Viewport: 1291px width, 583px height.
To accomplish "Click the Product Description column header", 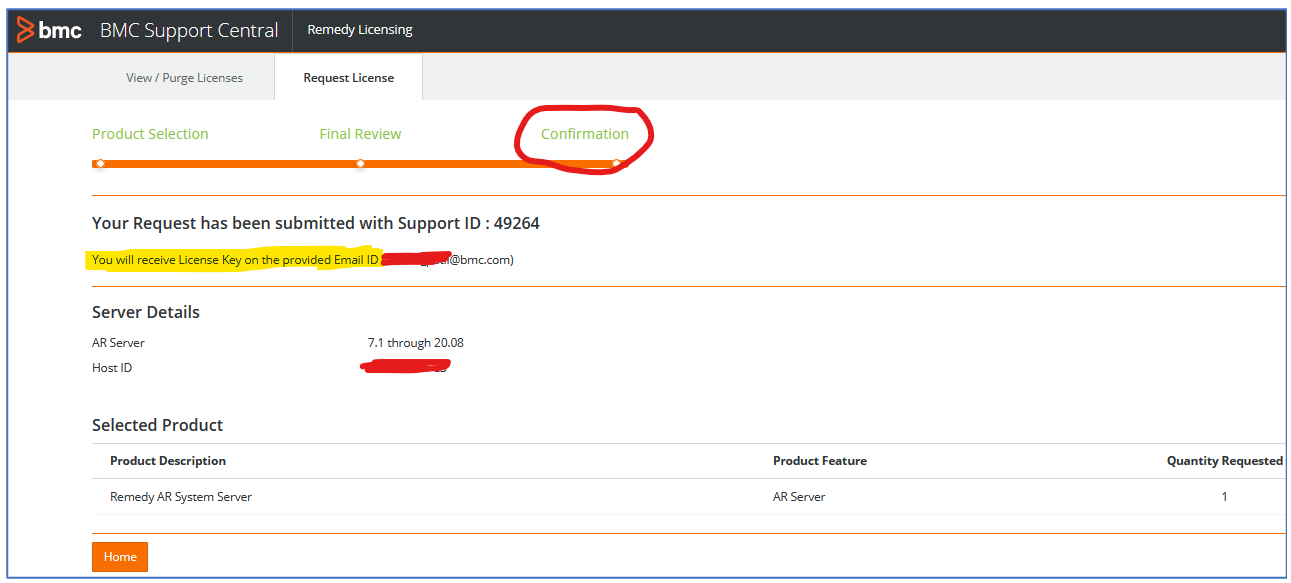I will click(168, 461).
